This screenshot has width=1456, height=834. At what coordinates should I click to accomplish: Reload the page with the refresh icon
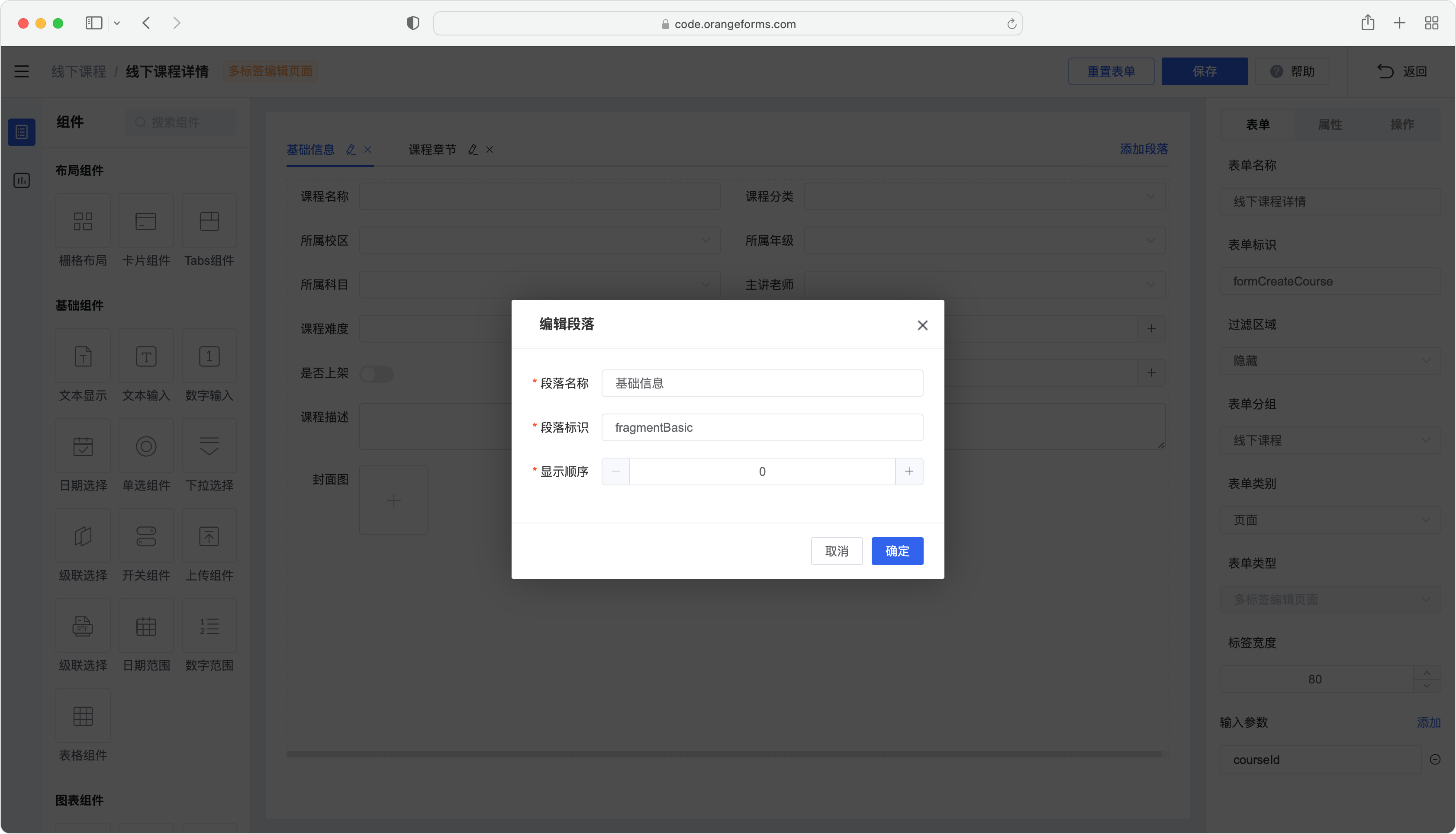coord(1011,23)
